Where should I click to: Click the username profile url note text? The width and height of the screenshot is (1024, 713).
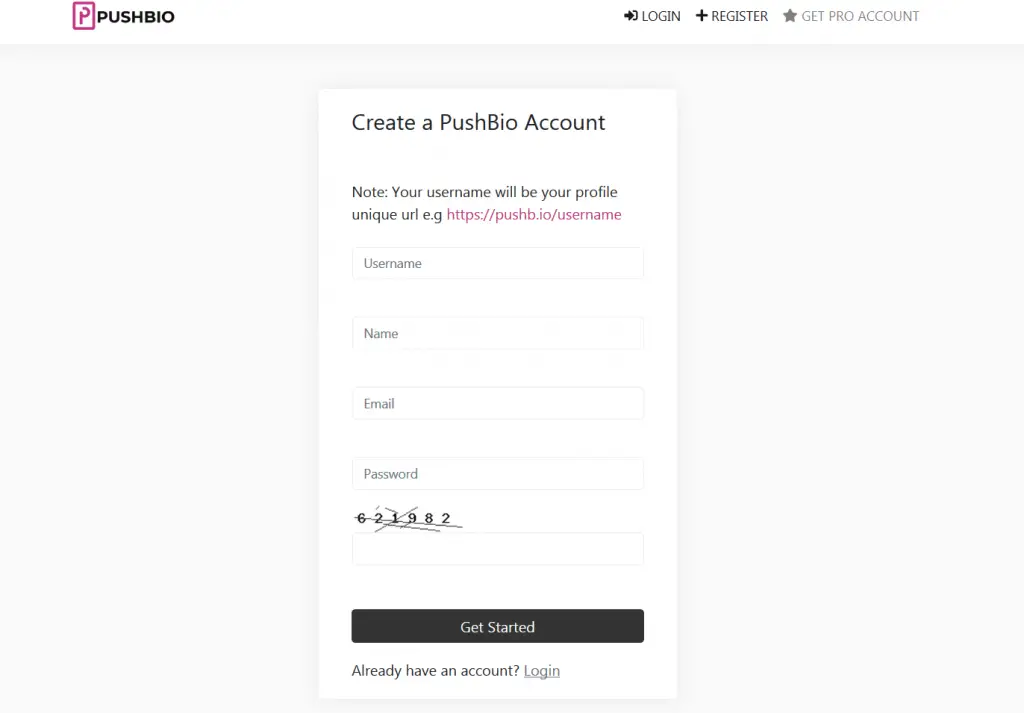[484, 202]
